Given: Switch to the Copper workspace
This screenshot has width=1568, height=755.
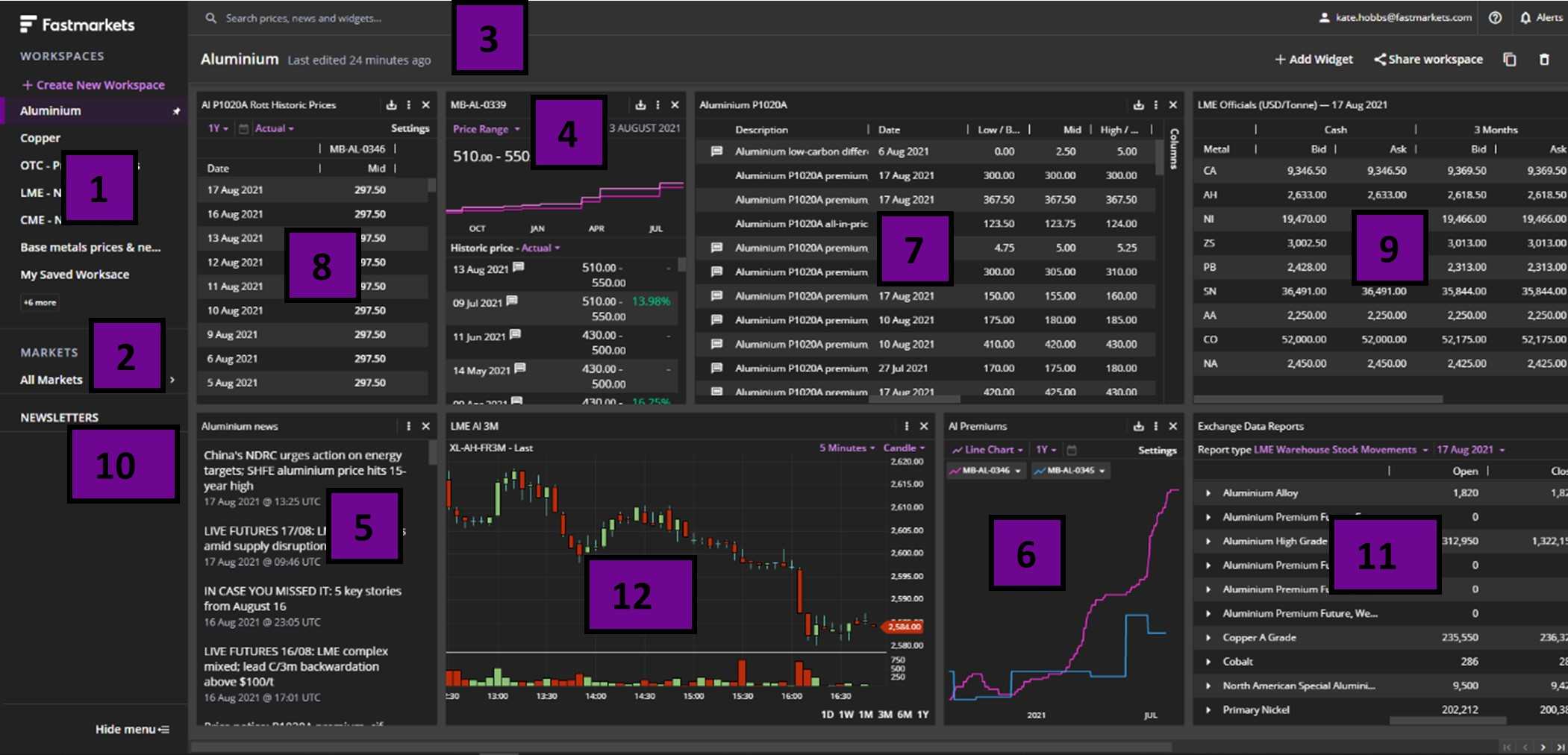Looking at the screenshot, I should tap(40, 137).
